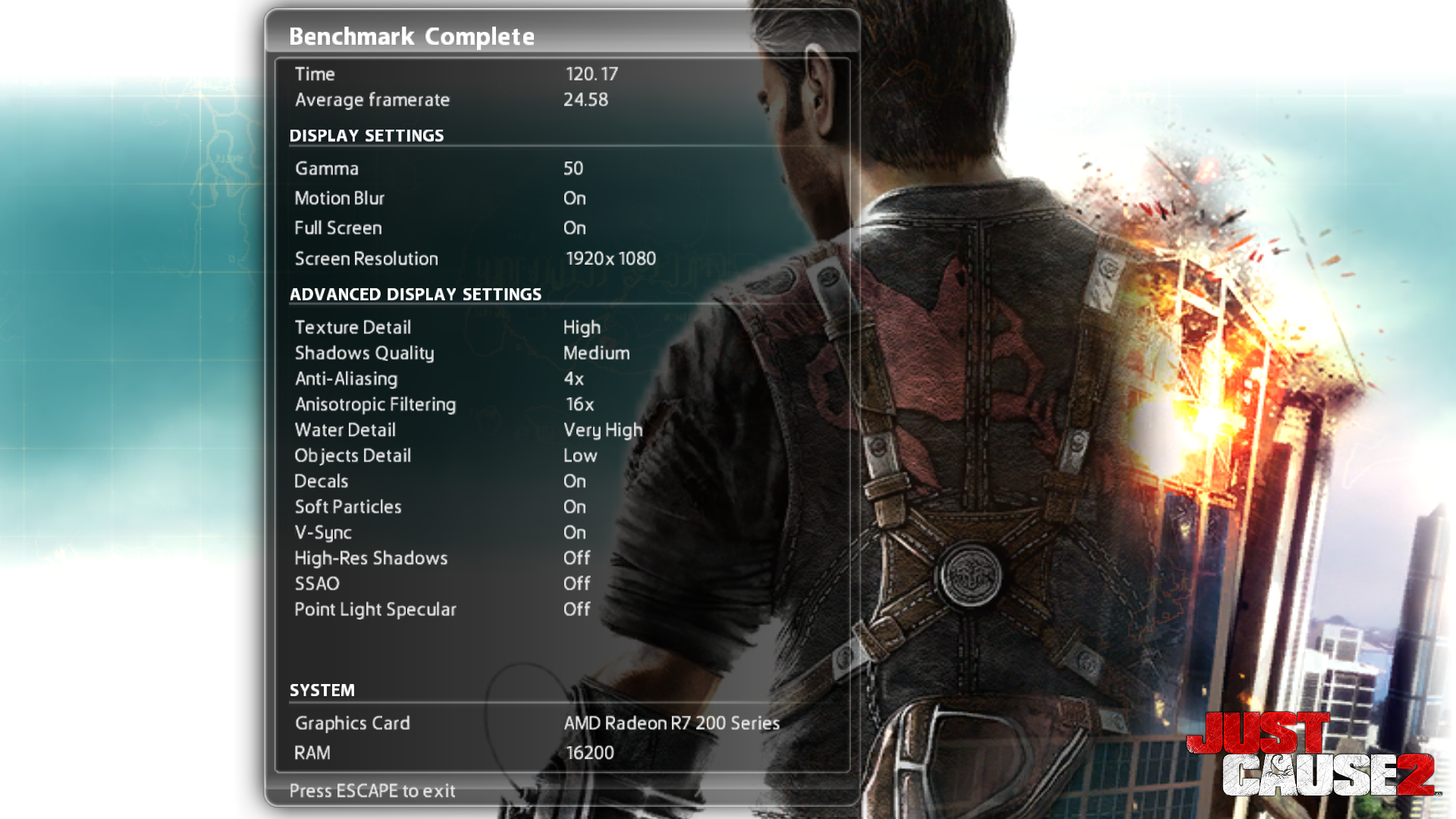Click the Screen Resolution label

point(366,259)
